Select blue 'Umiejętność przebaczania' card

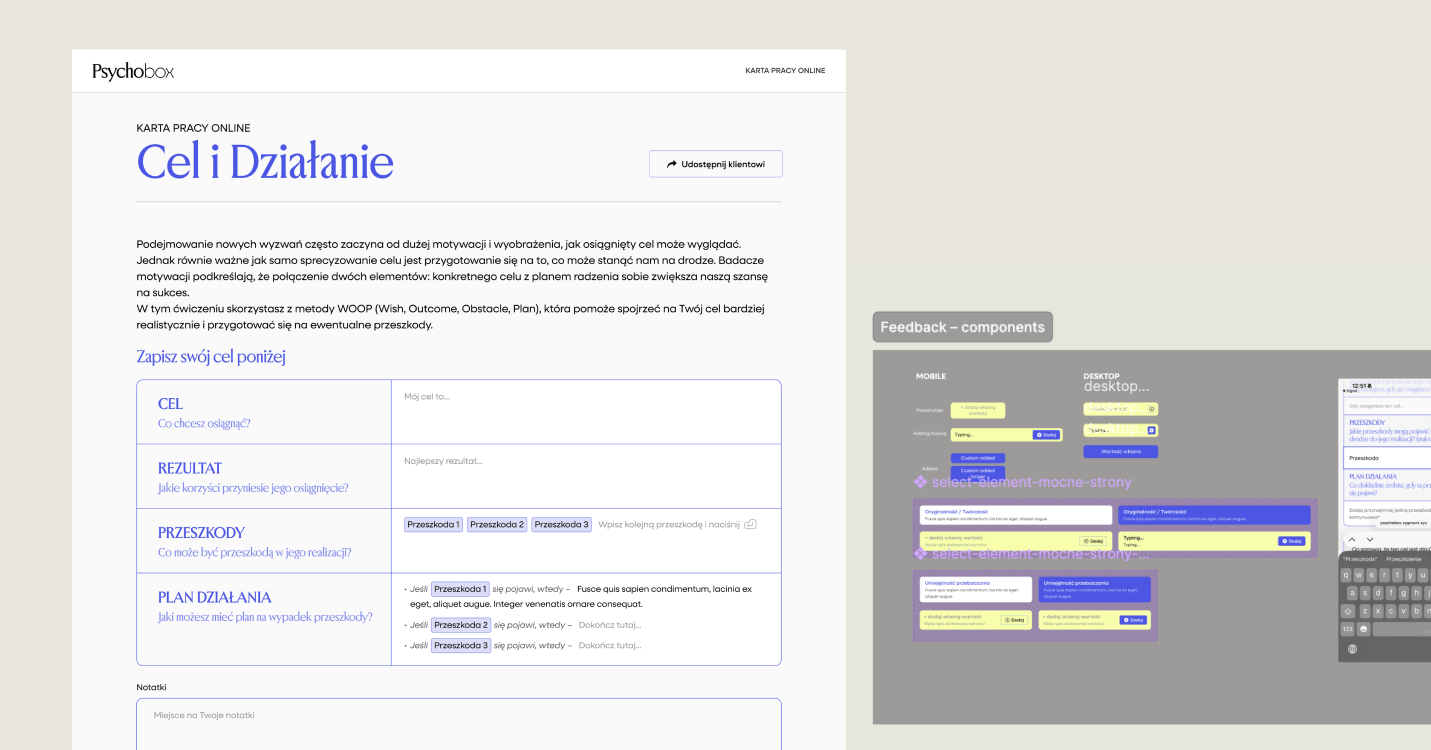[1095, 589]
